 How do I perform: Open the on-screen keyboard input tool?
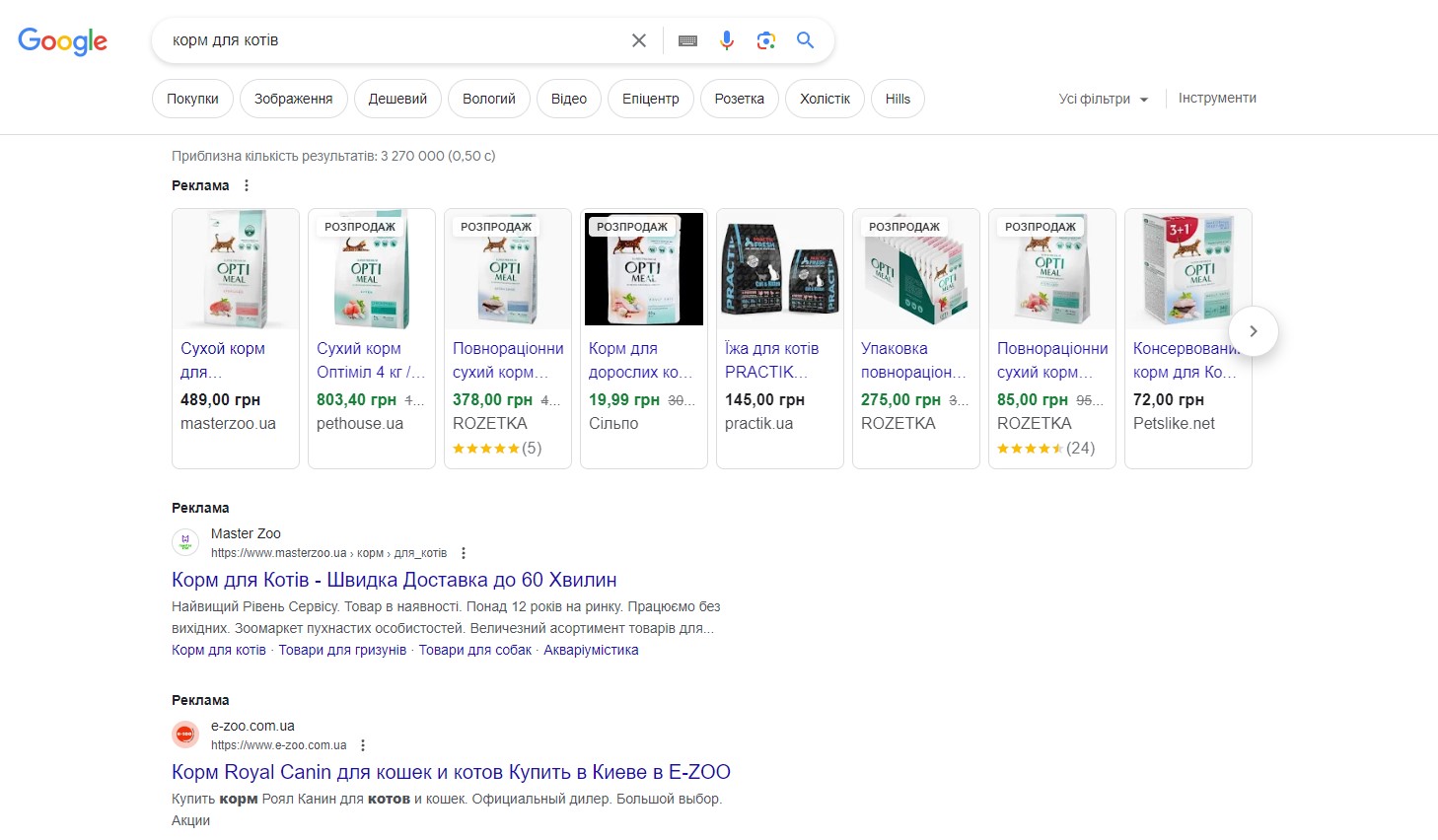pyautogui.click(x=687, y=40)
